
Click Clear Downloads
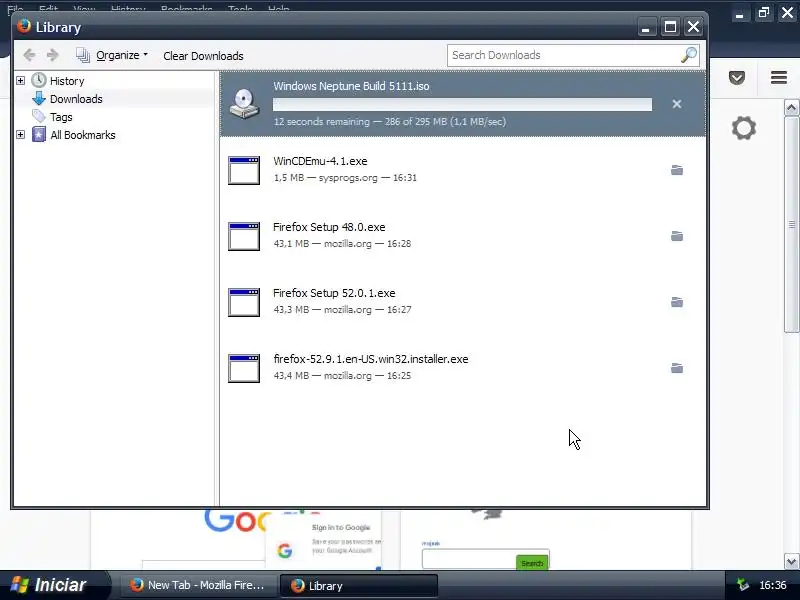(203, 56)
